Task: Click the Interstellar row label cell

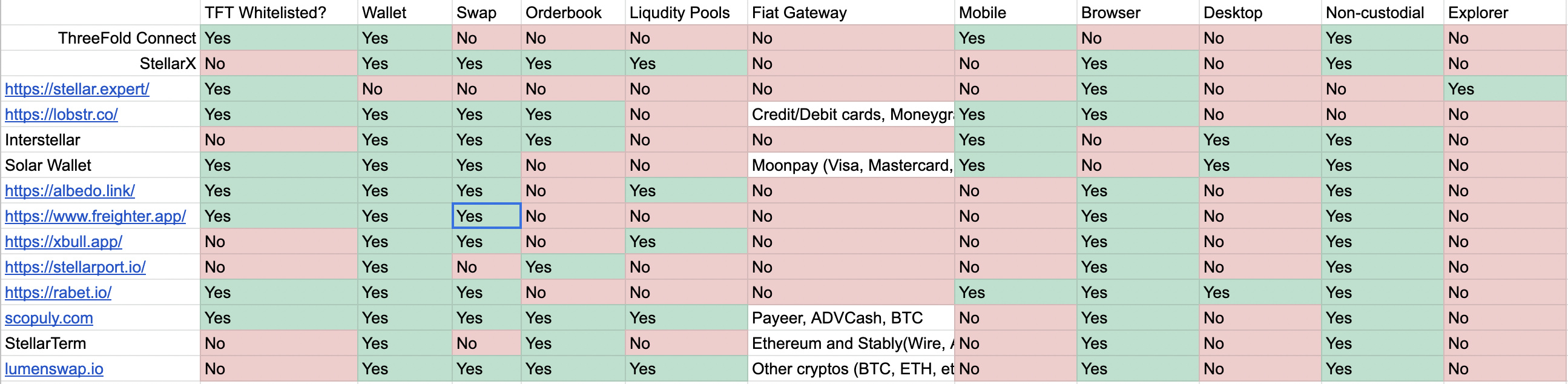Action: pos(100,140)
